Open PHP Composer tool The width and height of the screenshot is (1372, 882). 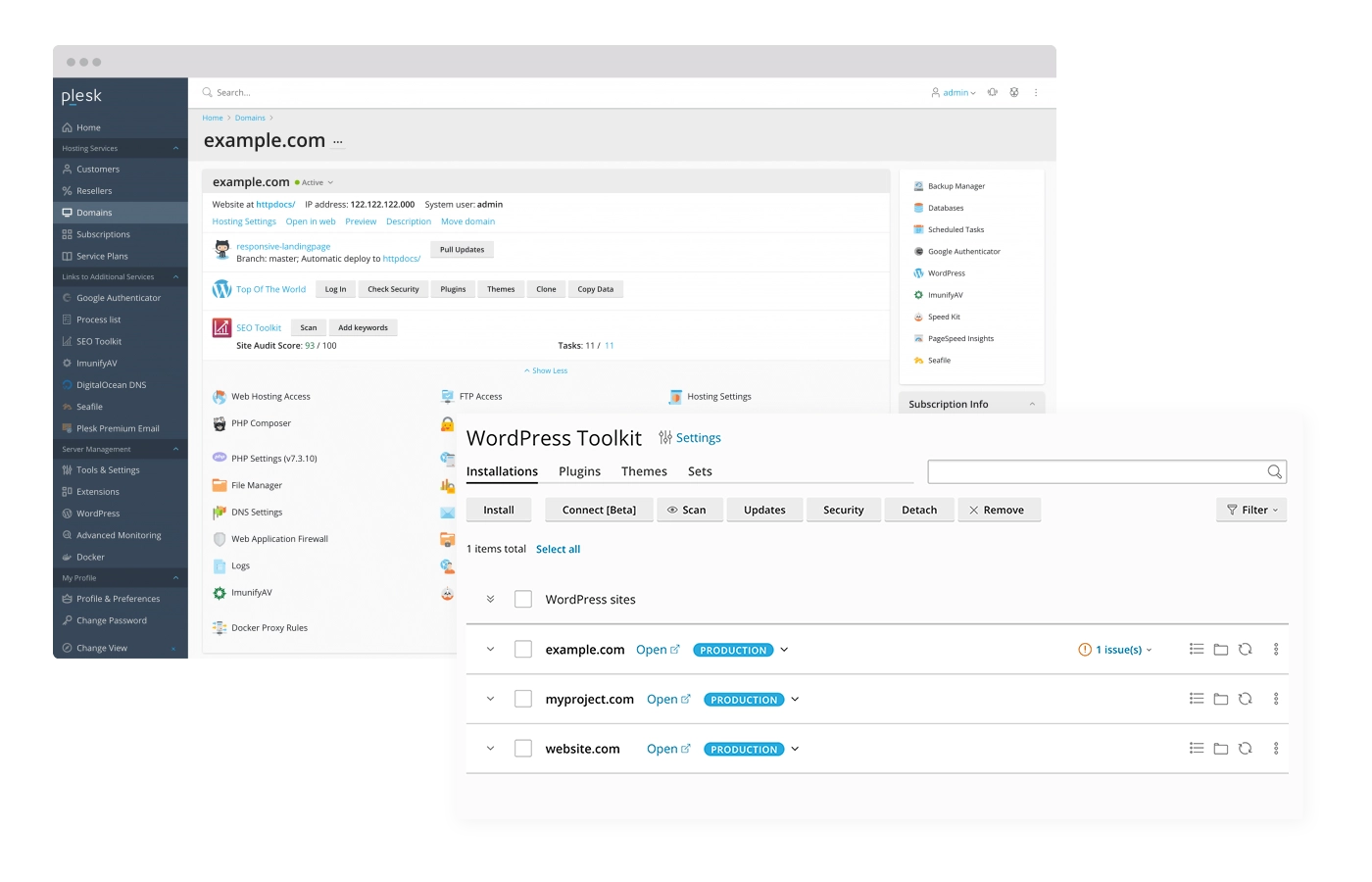click(261, 423)
